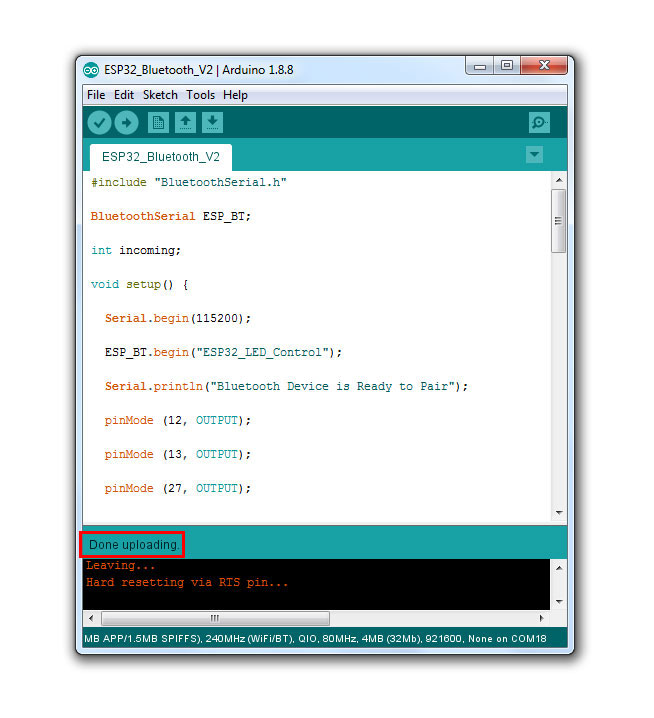Click the 'BluetoothSerial ESP_BT;' line

point(171,216)
